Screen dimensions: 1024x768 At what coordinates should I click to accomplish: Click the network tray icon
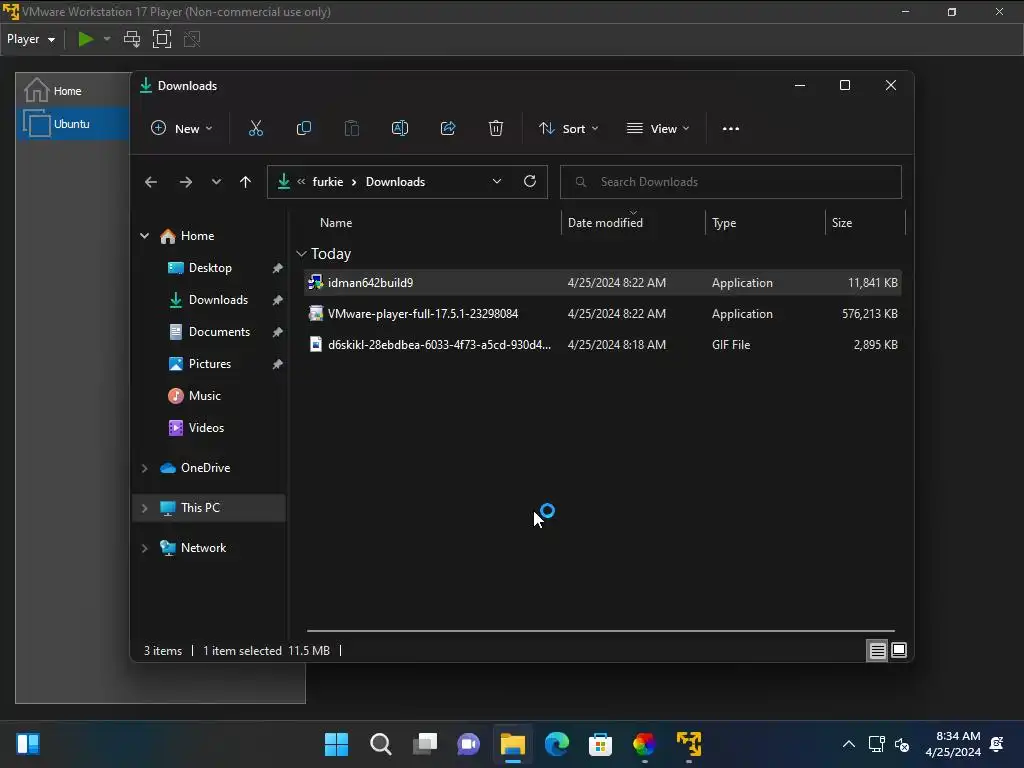(x=876, y=744)
